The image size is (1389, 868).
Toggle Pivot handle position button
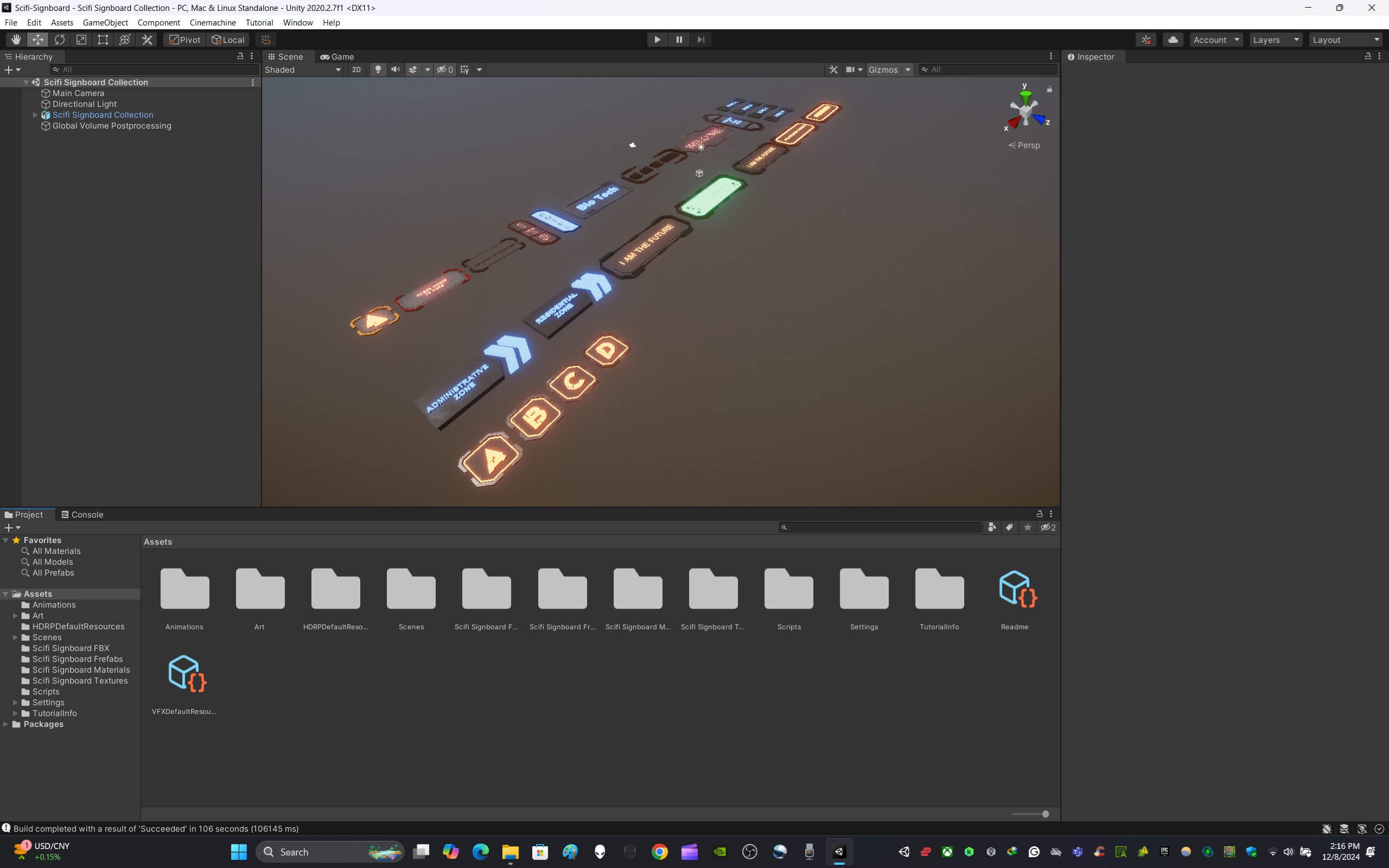pyautogui.click(x=185, y=40)
